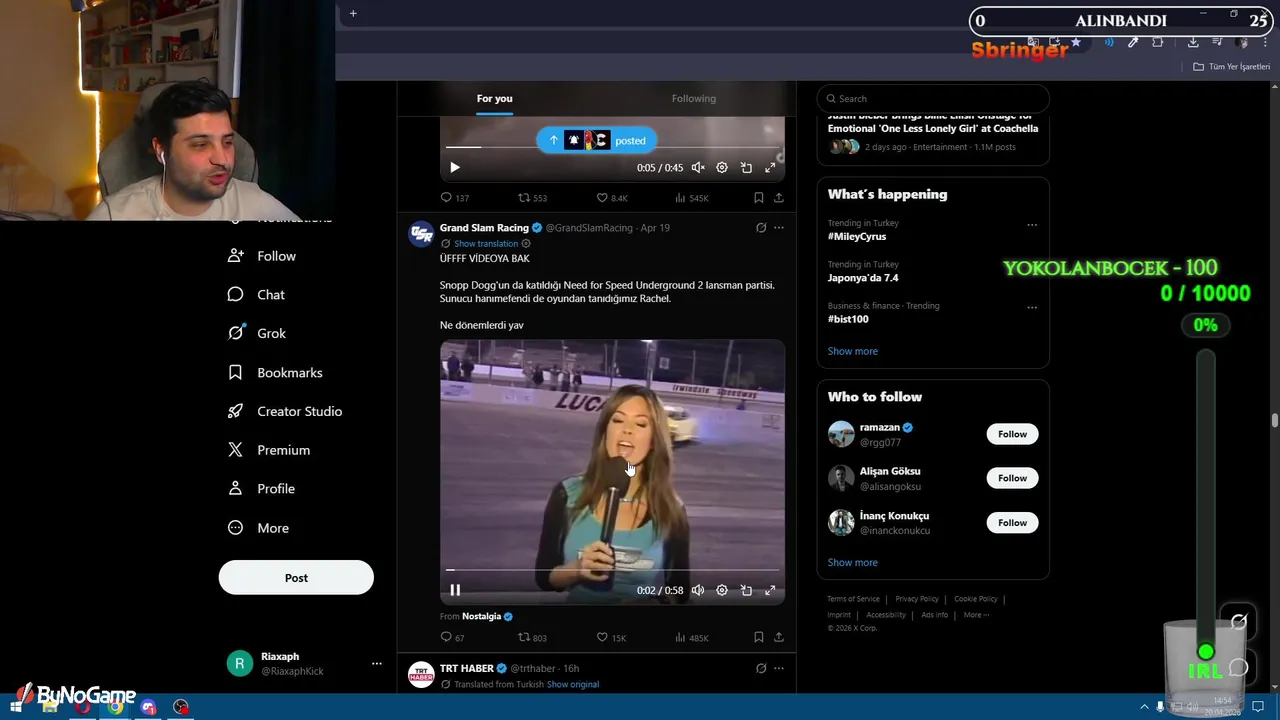This screenshot has width=1280, height=720.
Task: Show original text of TRT HABER post
Action: (x=573, y=685)
